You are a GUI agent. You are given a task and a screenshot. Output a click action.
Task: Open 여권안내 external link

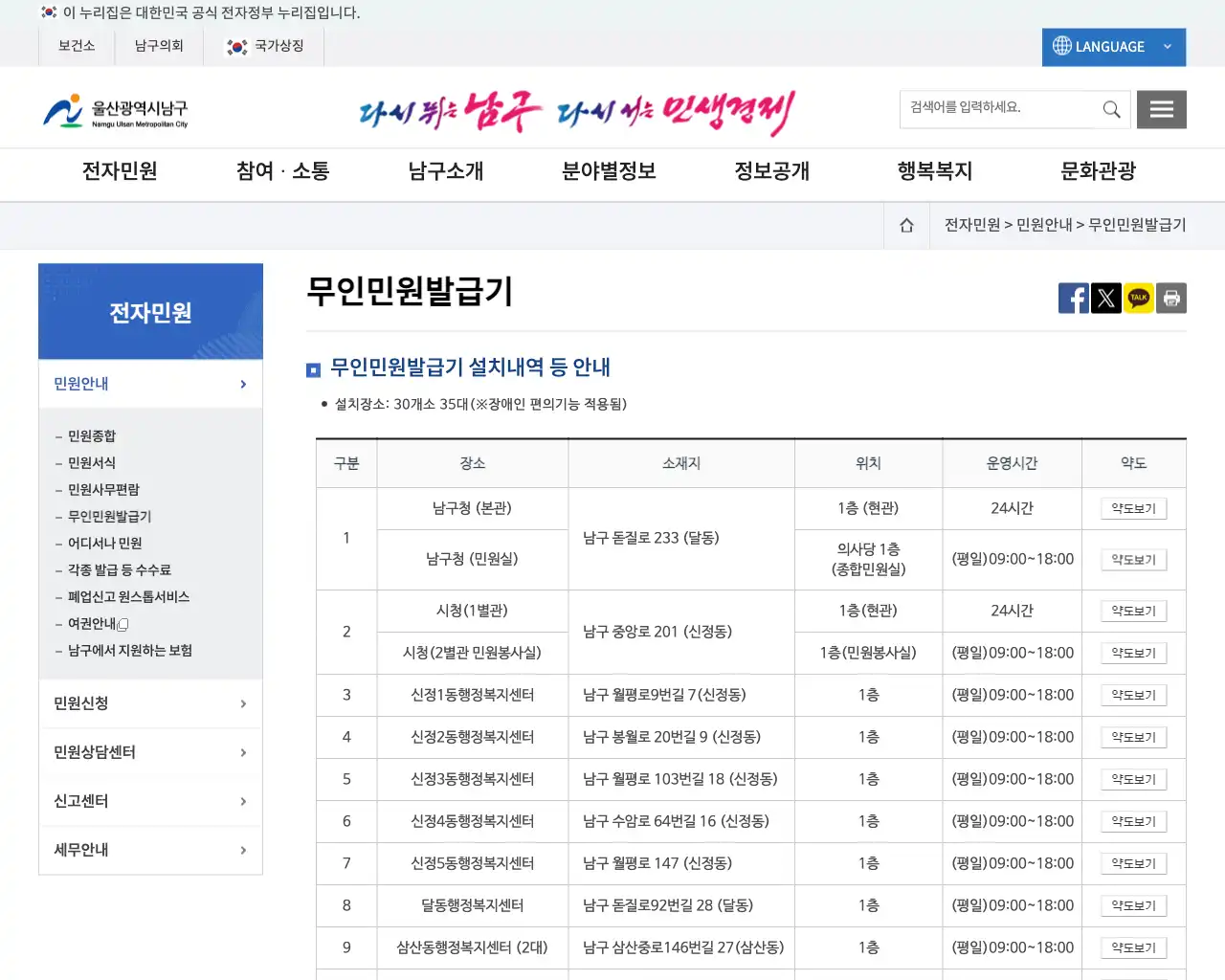point(98,624)
